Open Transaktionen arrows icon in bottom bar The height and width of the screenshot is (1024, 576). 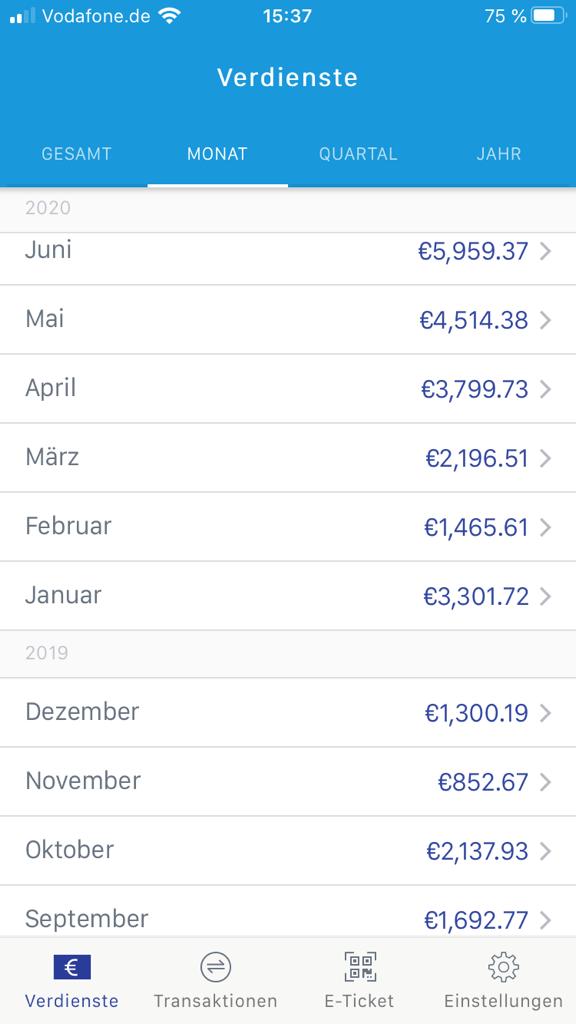[216, 967]
